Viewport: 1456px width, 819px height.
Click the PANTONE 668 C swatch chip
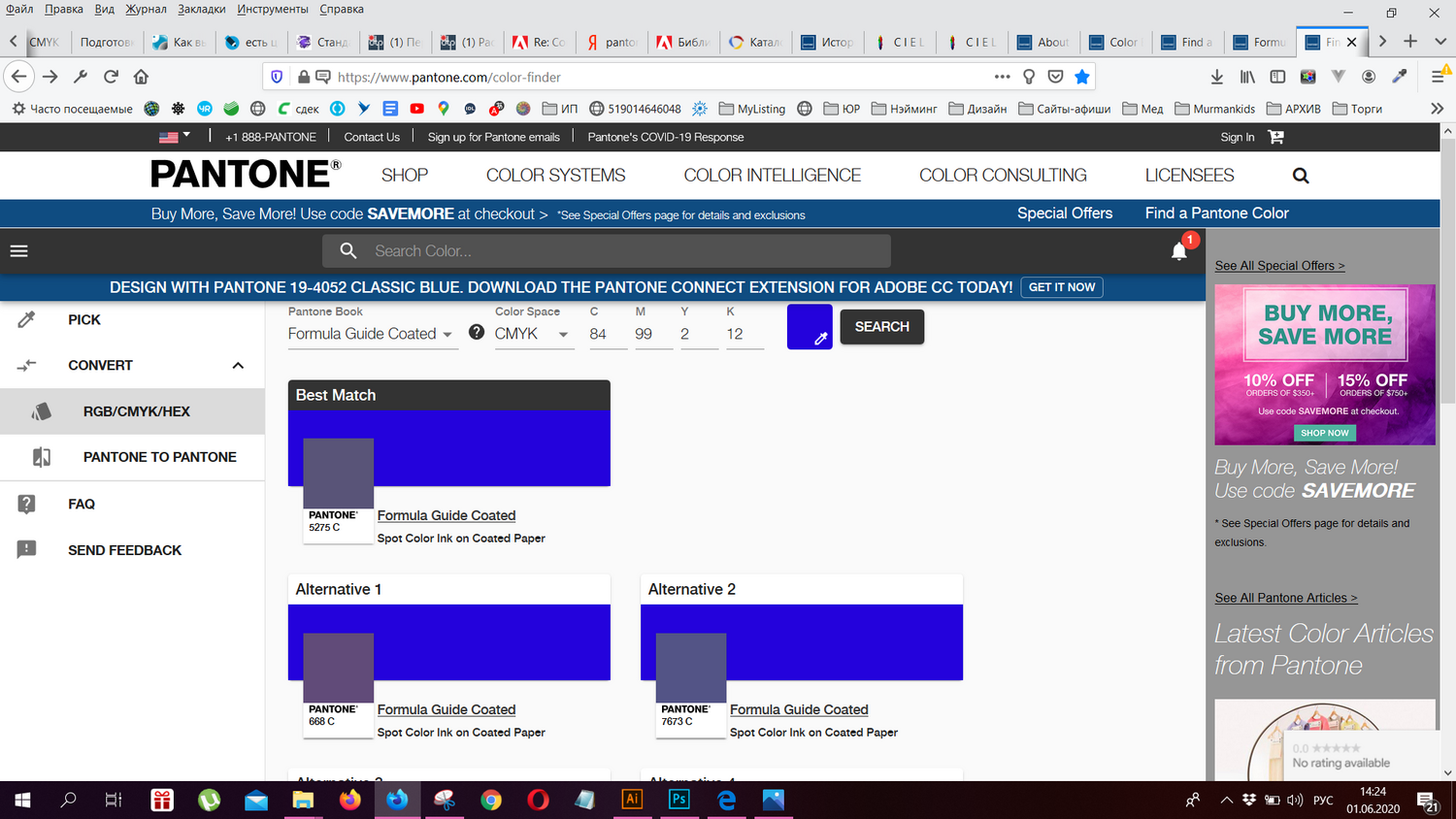(x=339, y=685)
